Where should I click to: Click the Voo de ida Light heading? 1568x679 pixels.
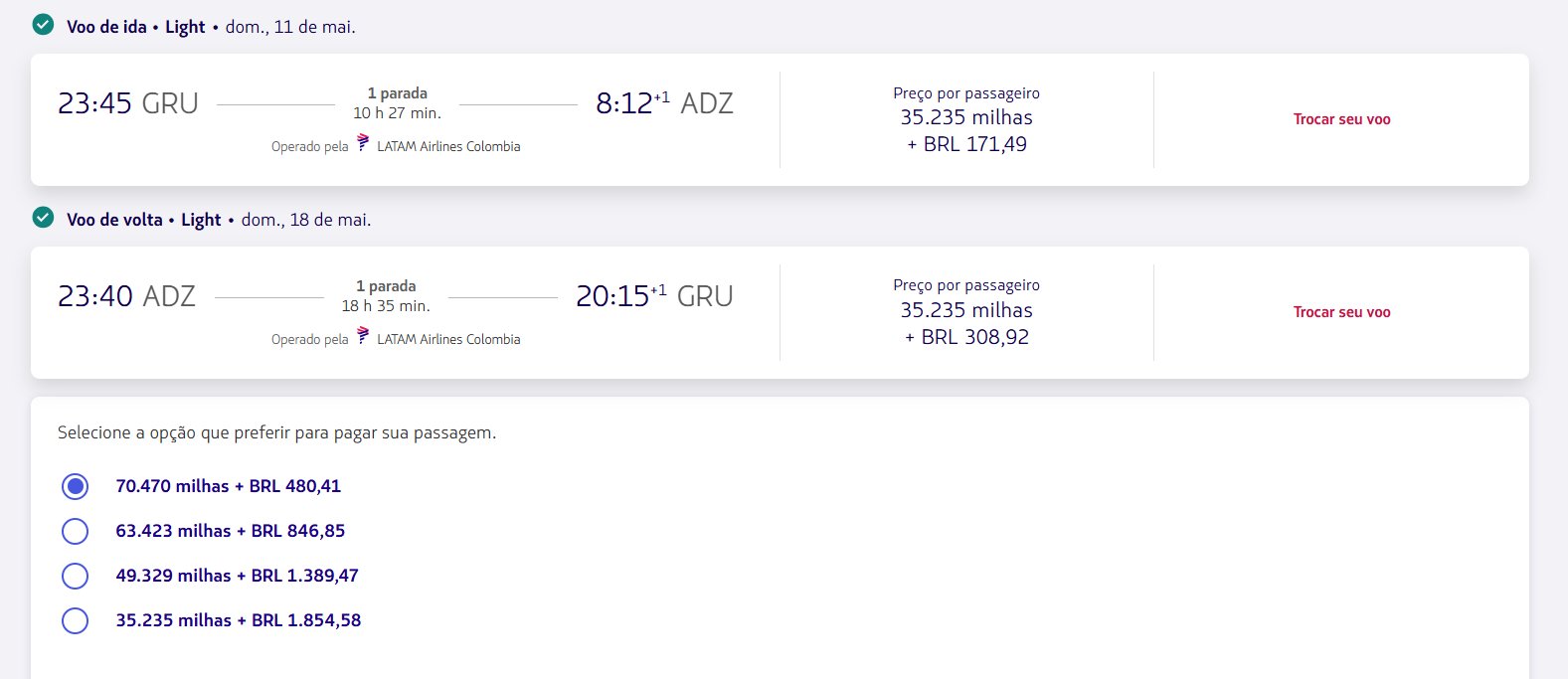[x=136, y=27]
